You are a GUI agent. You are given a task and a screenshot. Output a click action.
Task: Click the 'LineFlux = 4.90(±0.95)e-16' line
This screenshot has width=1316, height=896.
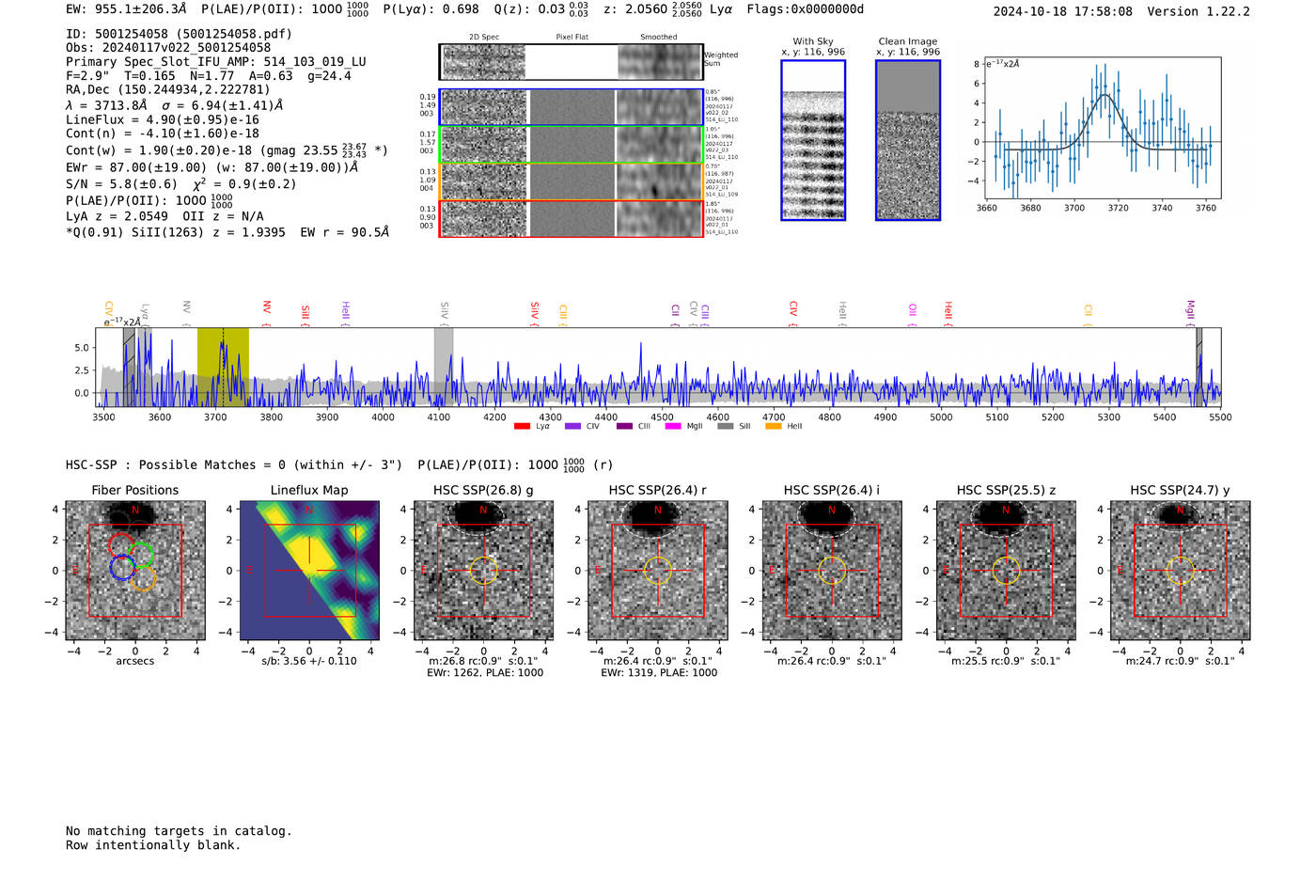click(163, 120)
